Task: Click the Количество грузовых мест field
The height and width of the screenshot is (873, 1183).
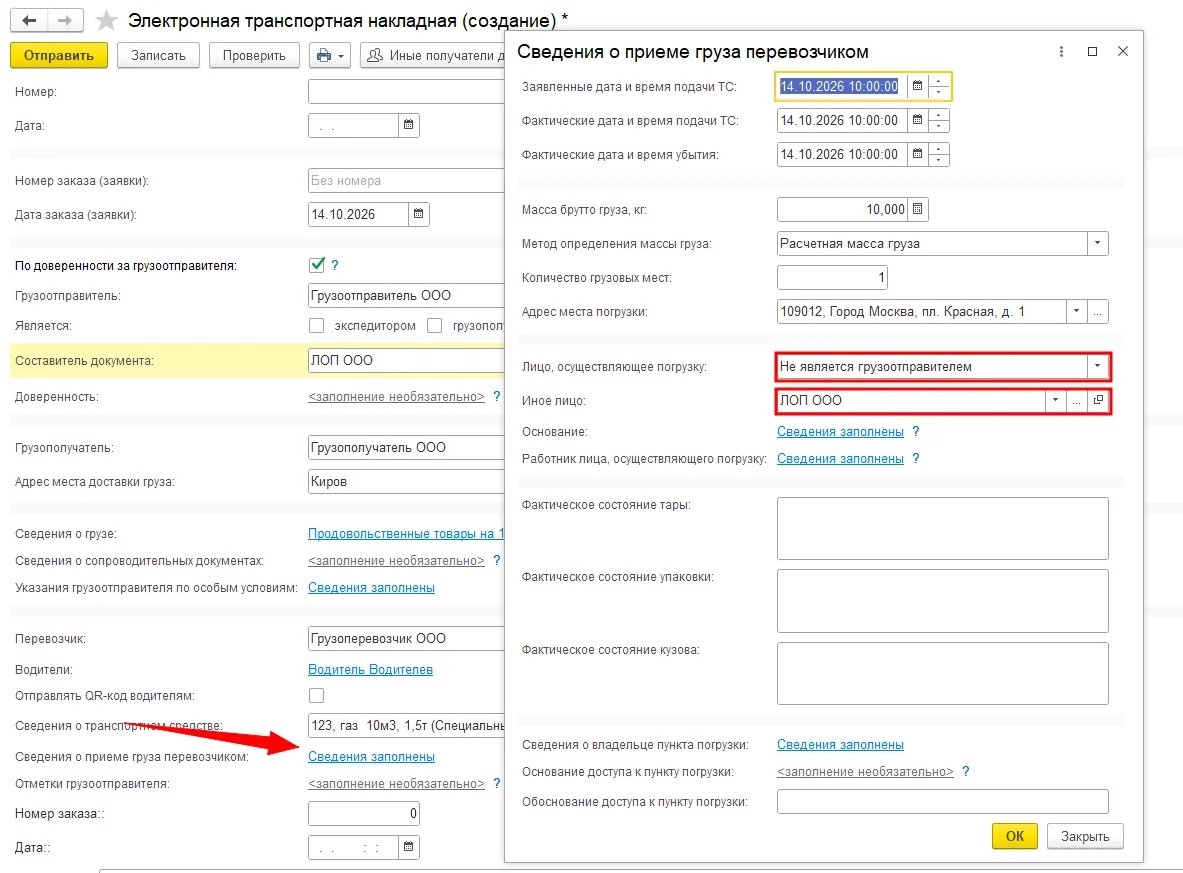Action: tap(832, 278)
